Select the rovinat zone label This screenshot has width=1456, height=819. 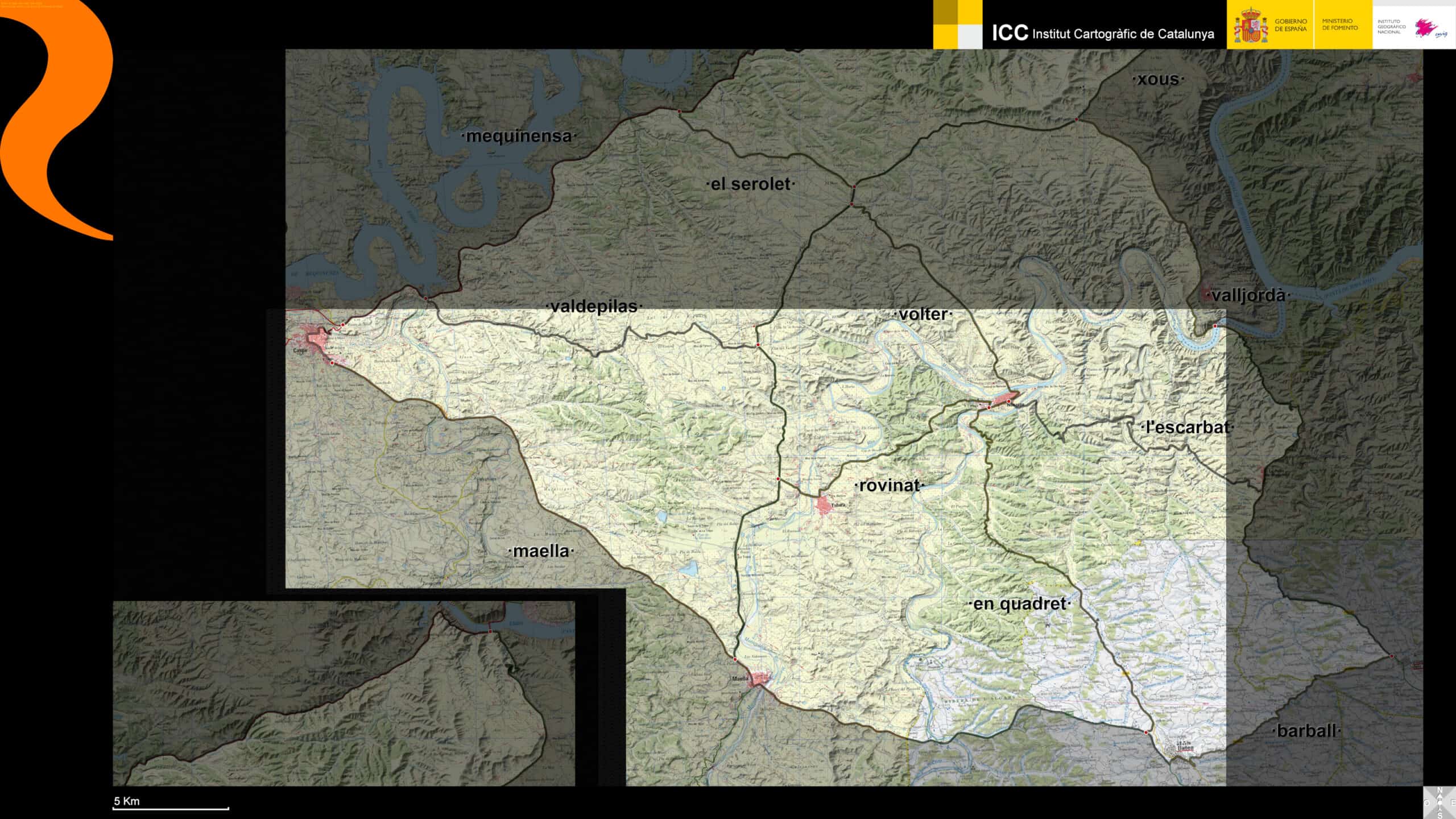click(889, 486)
